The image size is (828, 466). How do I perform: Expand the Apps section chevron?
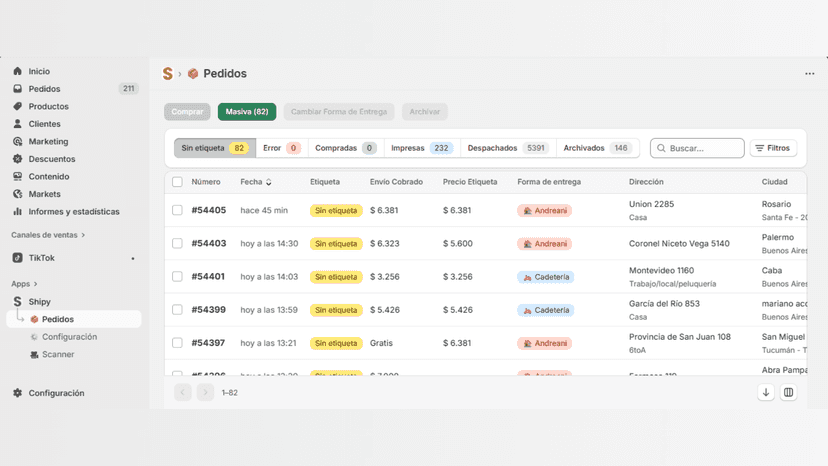pos(35,284)
